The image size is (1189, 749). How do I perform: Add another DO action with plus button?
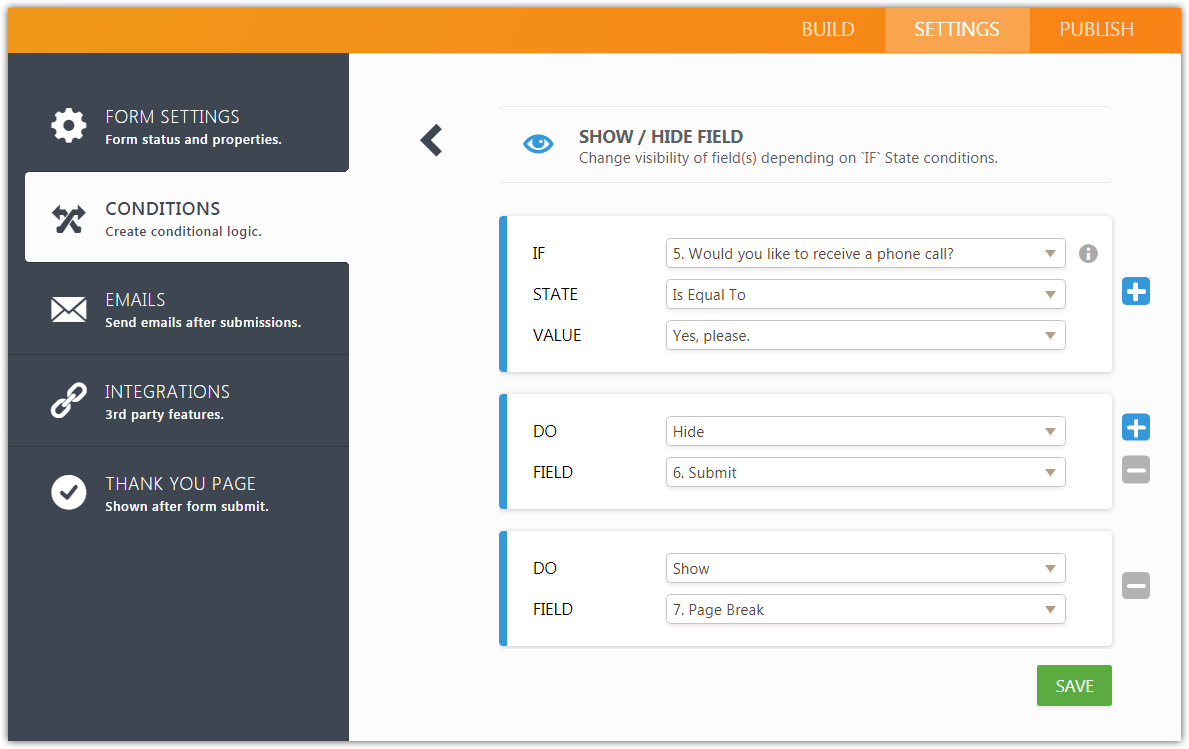click(x=1135, y=428)
